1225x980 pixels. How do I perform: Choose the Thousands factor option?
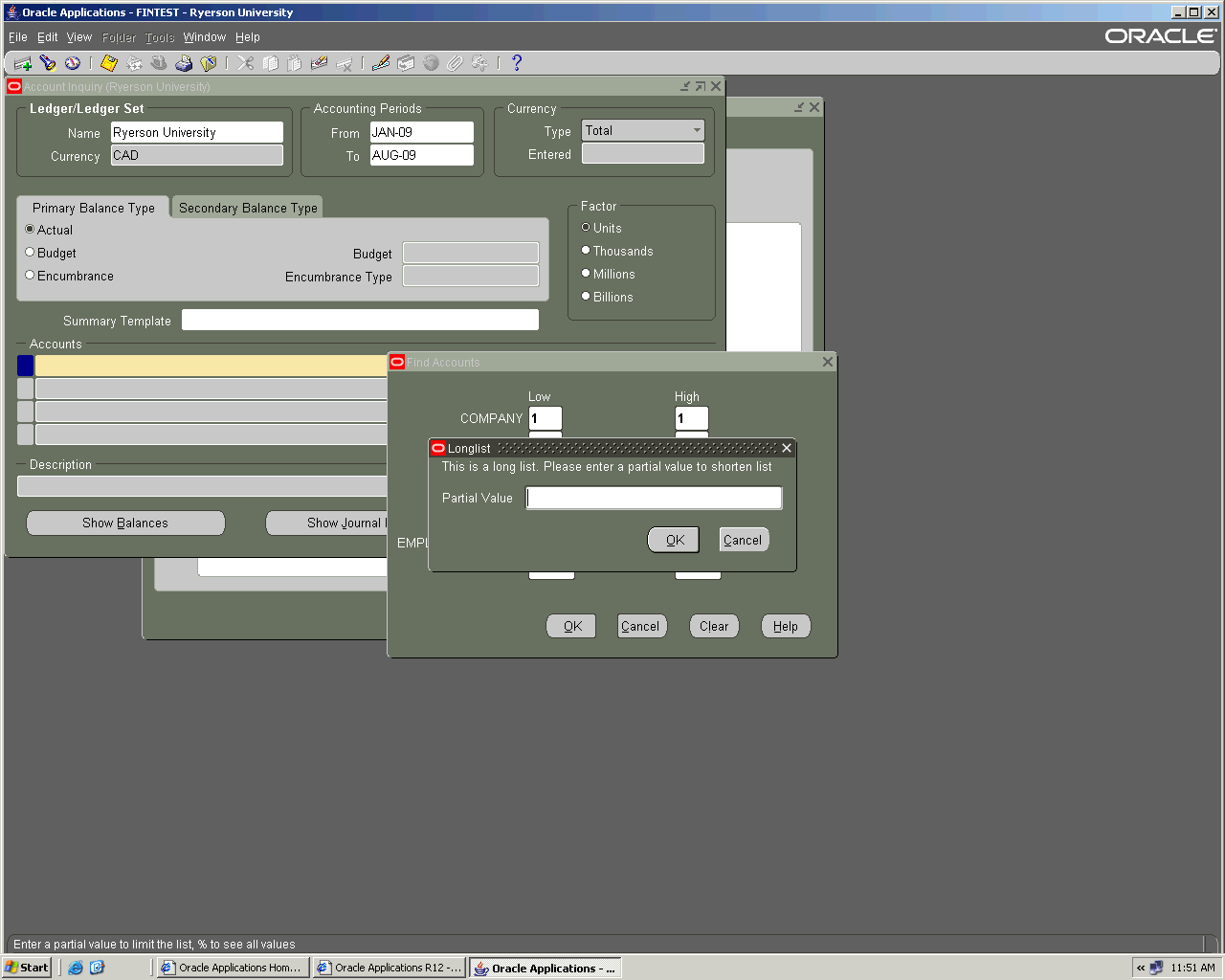click(x=586, y=251)
